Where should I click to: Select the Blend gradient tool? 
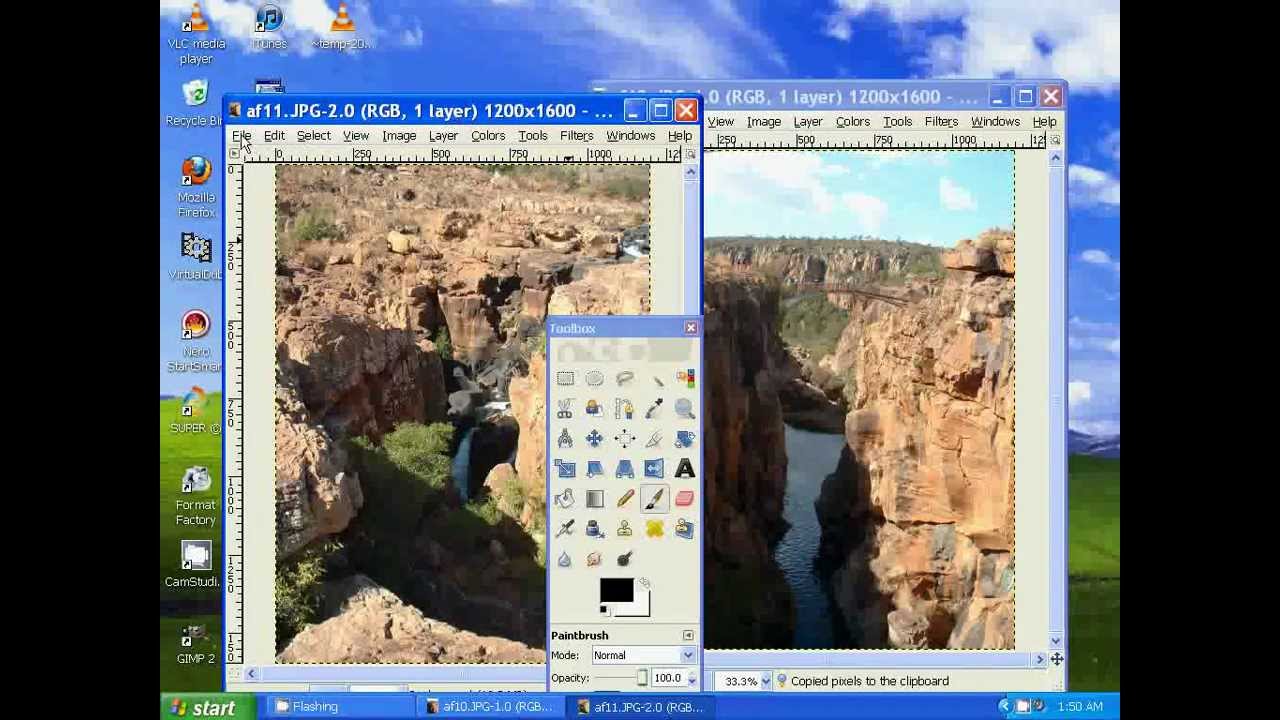point(595,499)
